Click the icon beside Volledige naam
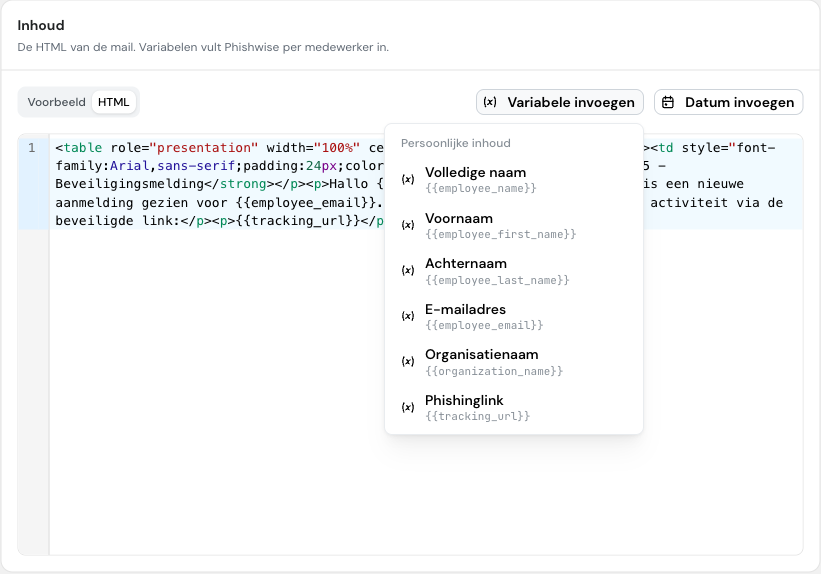The width and height of the screenshot is (821, 574). pyautogui.click(x=408, y=180)
